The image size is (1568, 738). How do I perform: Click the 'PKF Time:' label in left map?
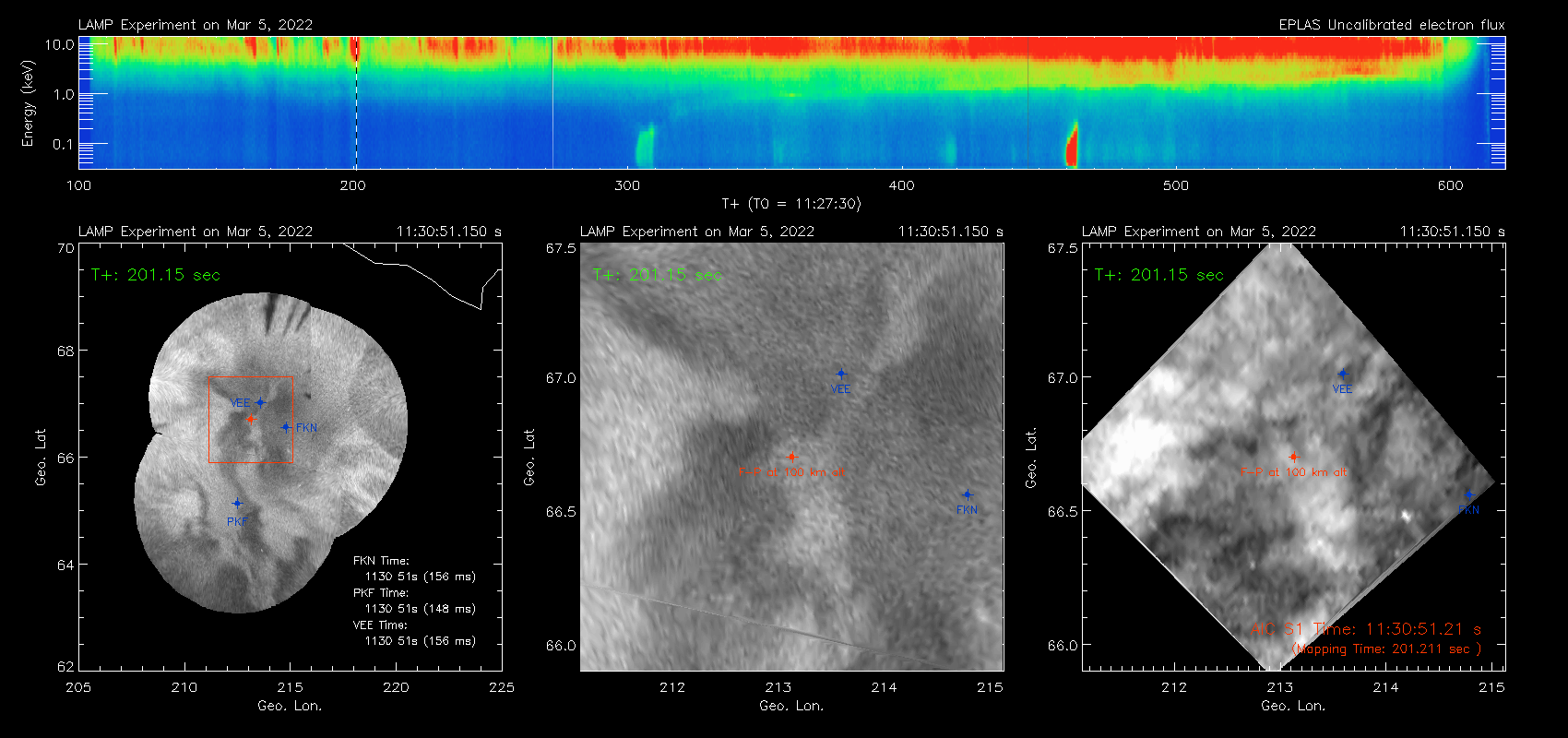tap(381, 593)
